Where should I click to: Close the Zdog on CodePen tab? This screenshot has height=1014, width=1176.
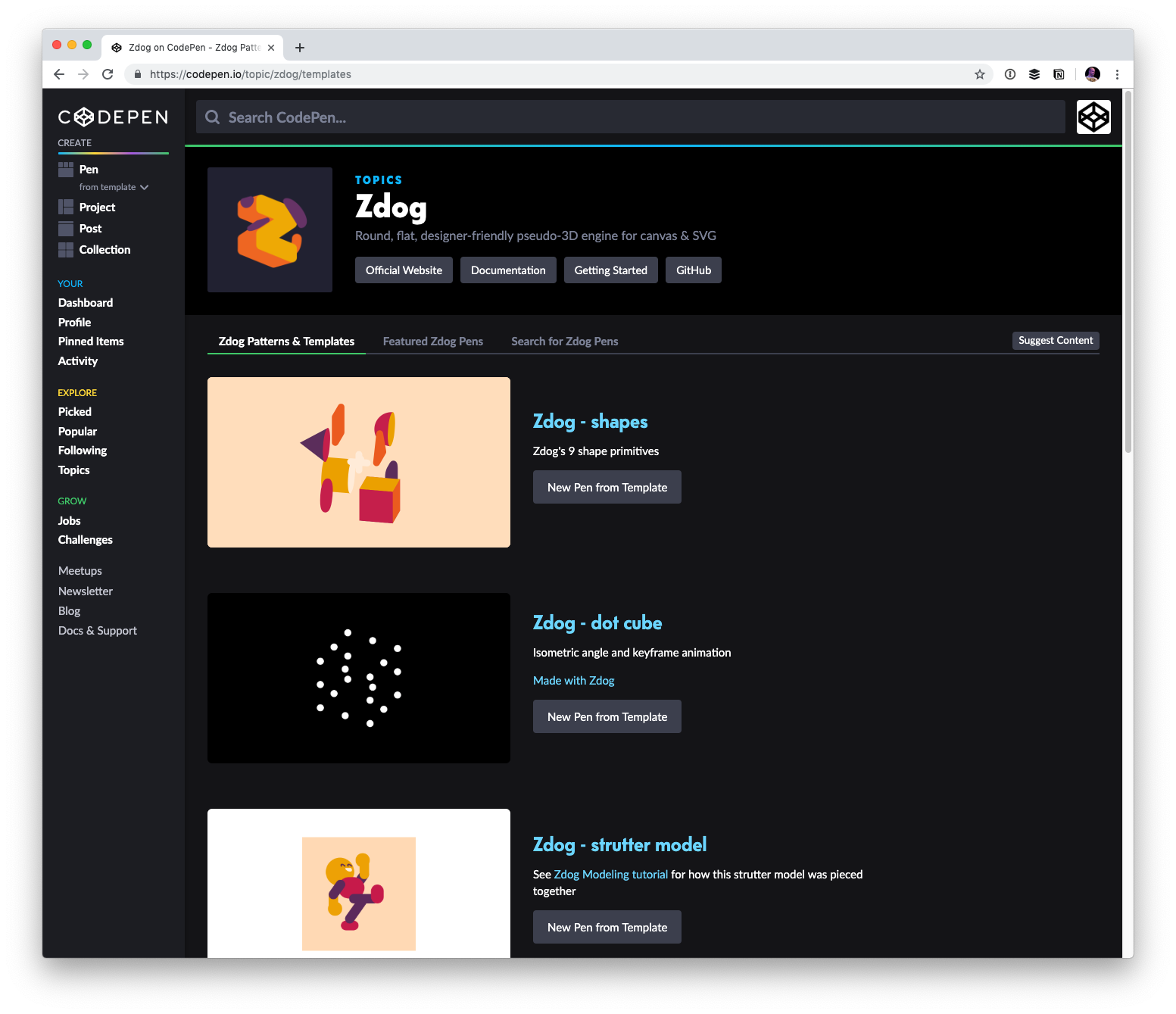click(x=271, y=48)
